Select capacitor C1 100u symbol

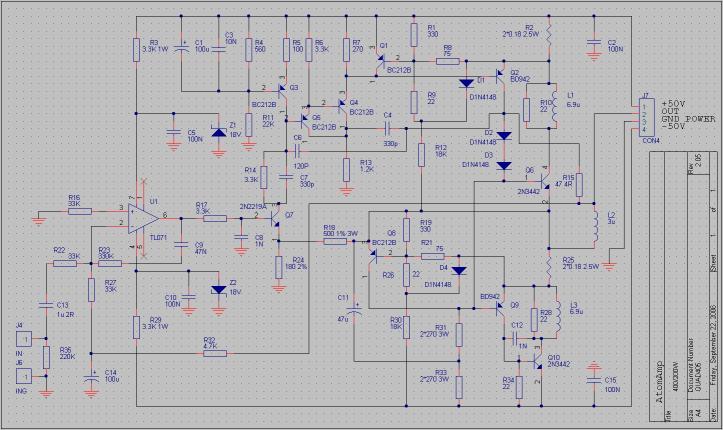181,48
